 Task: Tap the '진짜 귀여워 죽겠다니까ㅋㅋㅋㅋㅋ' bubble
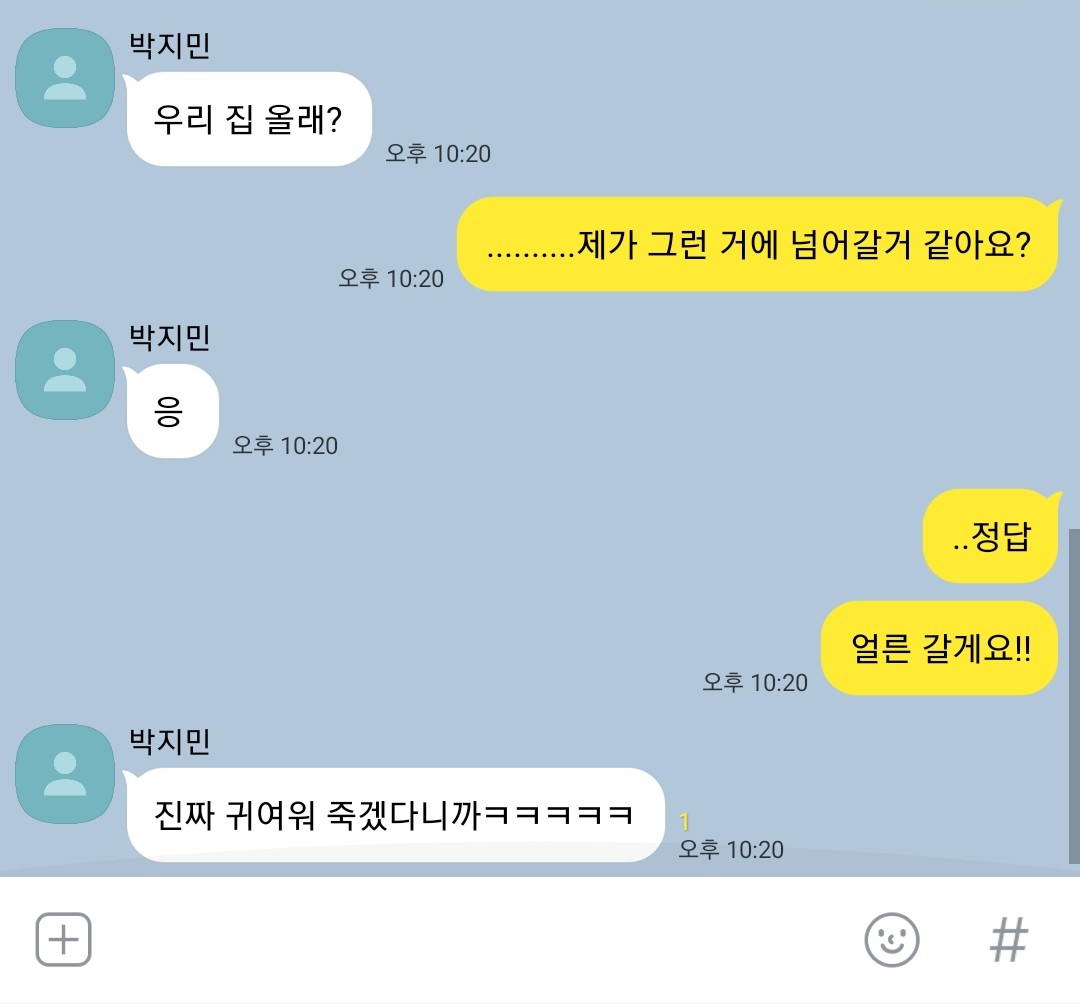point(395,815)
